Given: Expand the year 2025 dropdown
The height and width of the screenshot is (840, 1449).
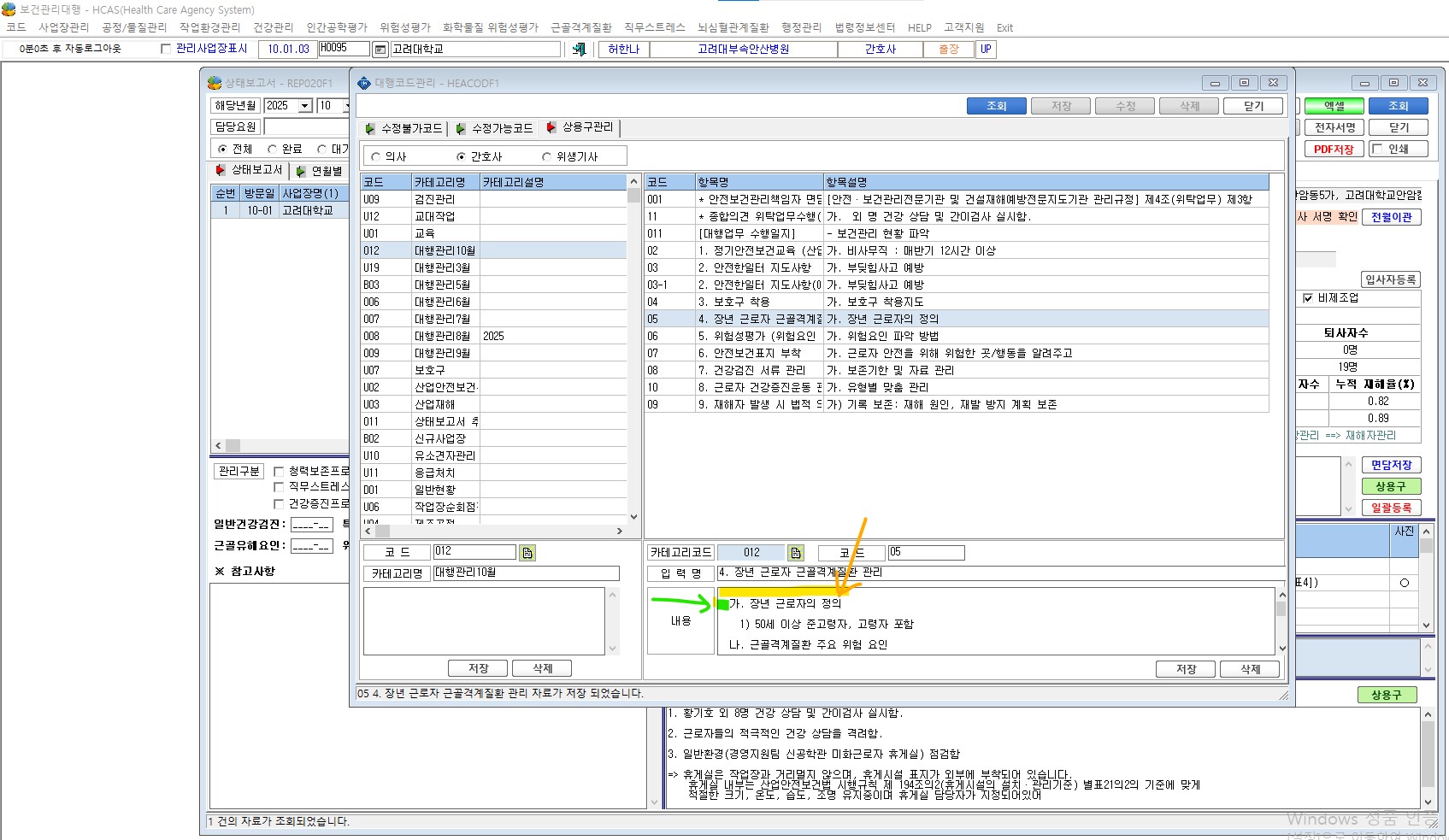Looking at the screenshot, I should [304, 106].
